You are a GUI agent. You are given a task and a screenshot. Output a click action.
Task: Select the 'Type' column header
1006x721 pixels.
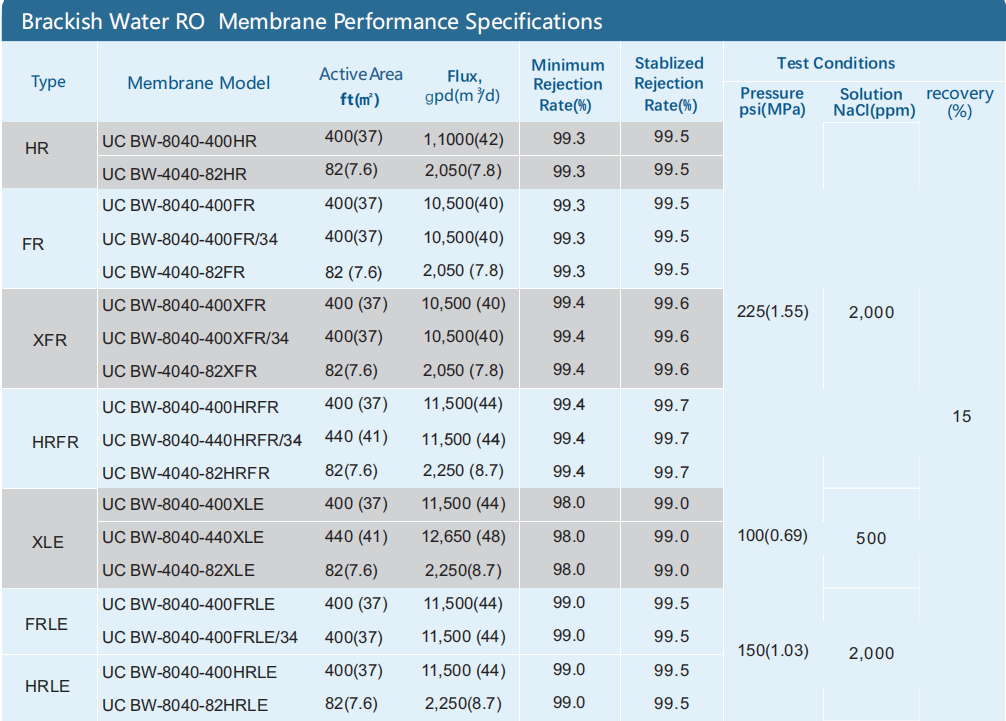click(x=48, y=82)
